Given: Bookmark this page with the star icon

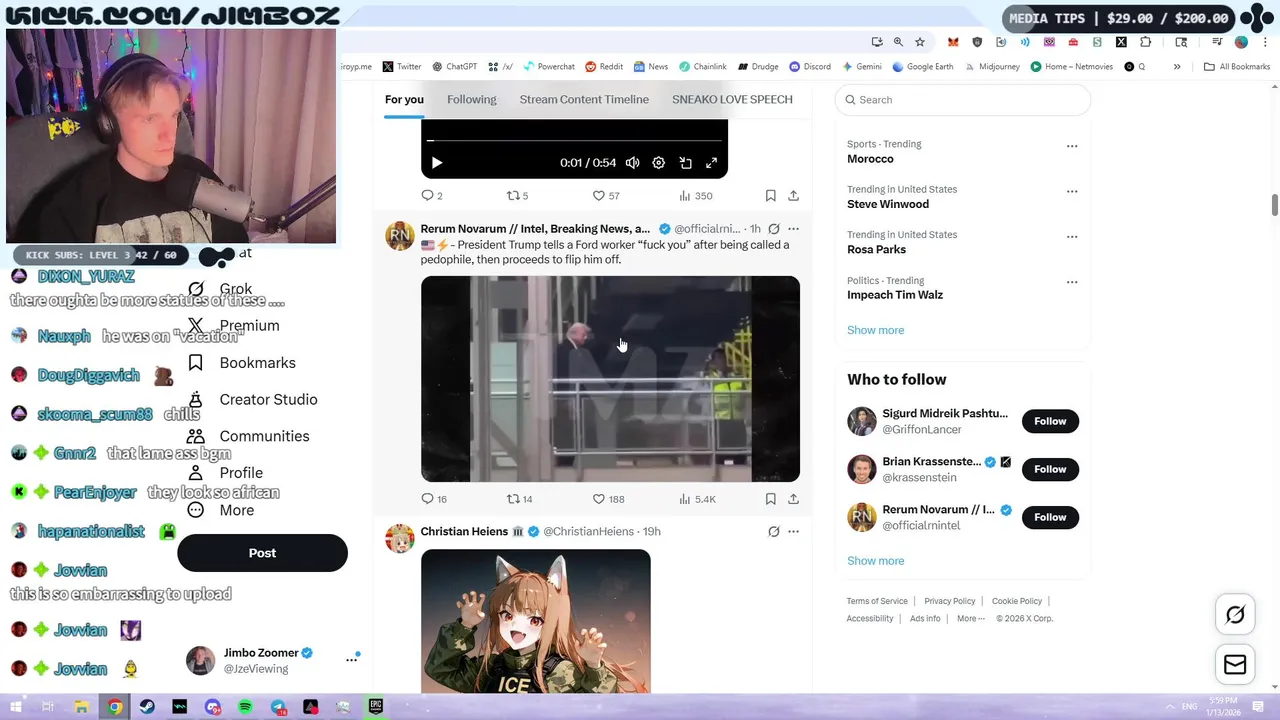Looking at the screenshot, I should [x=919, y=42].
